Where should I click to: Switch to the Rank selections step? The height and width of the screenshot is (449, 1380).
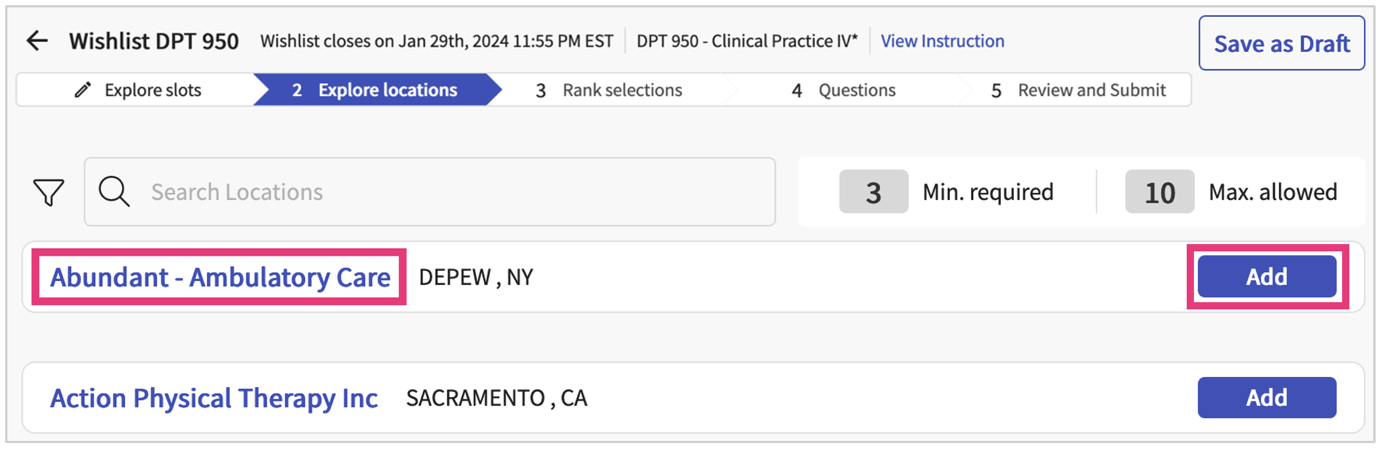tap(610, 90)
